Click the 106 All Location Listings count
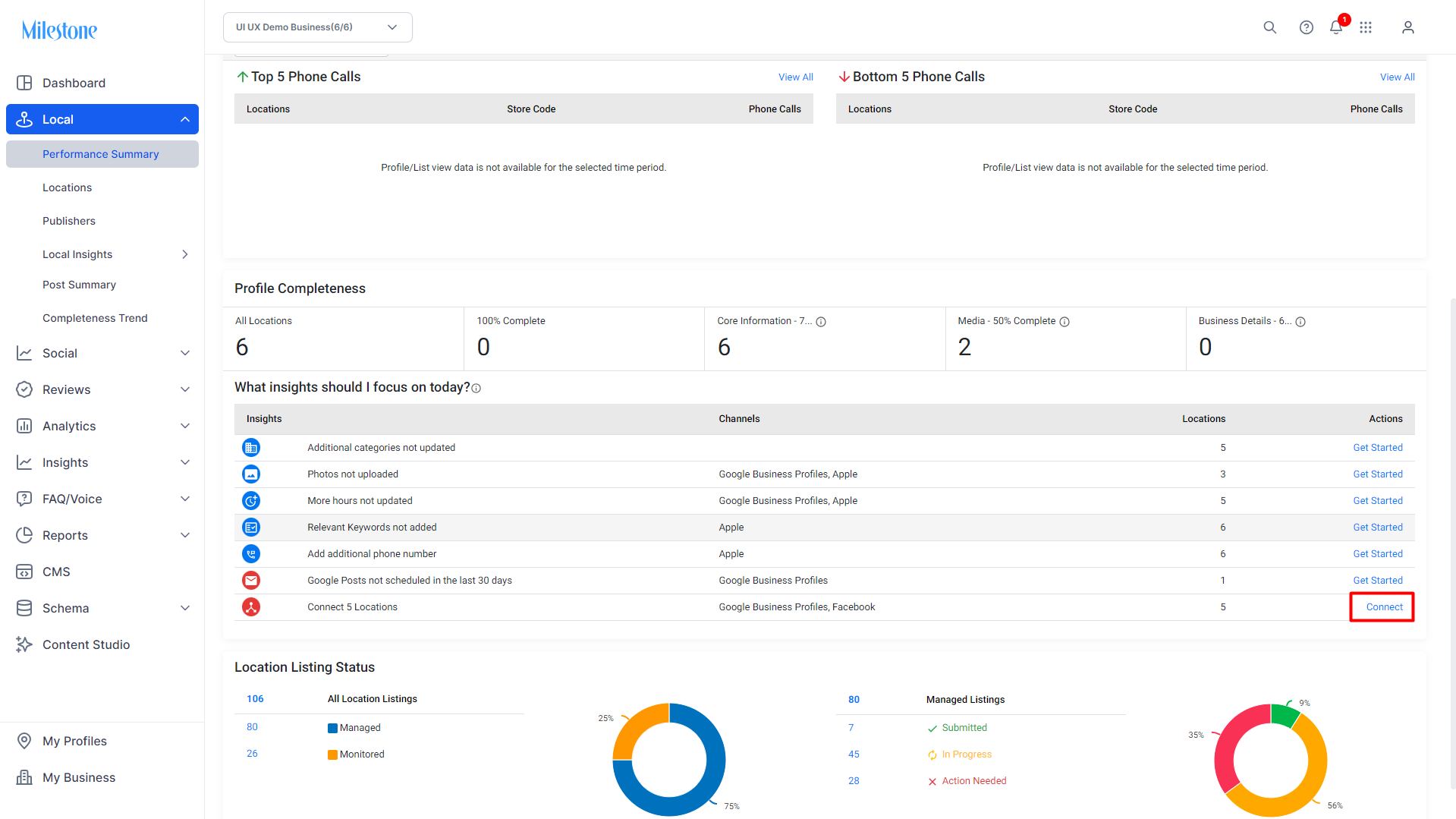 tap(255, 699)
